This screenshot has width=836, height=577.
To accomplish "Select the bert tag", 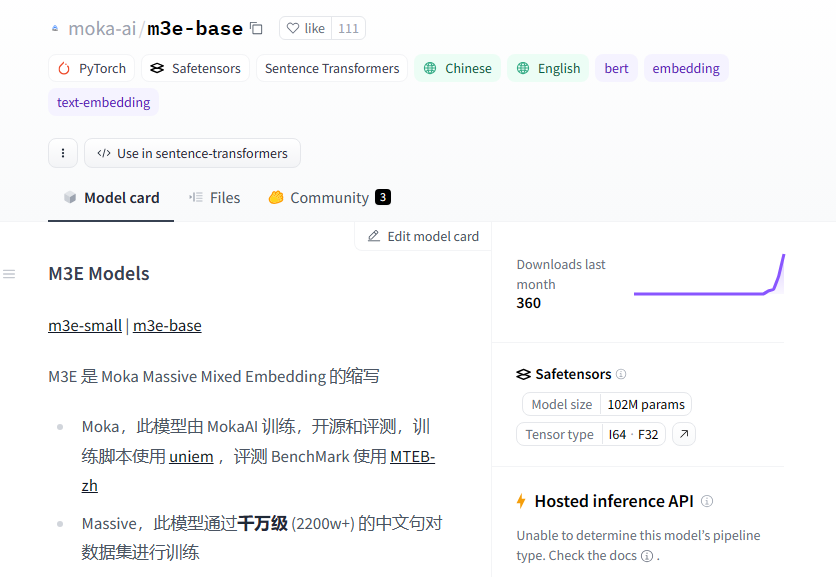I will pos(616,68).
